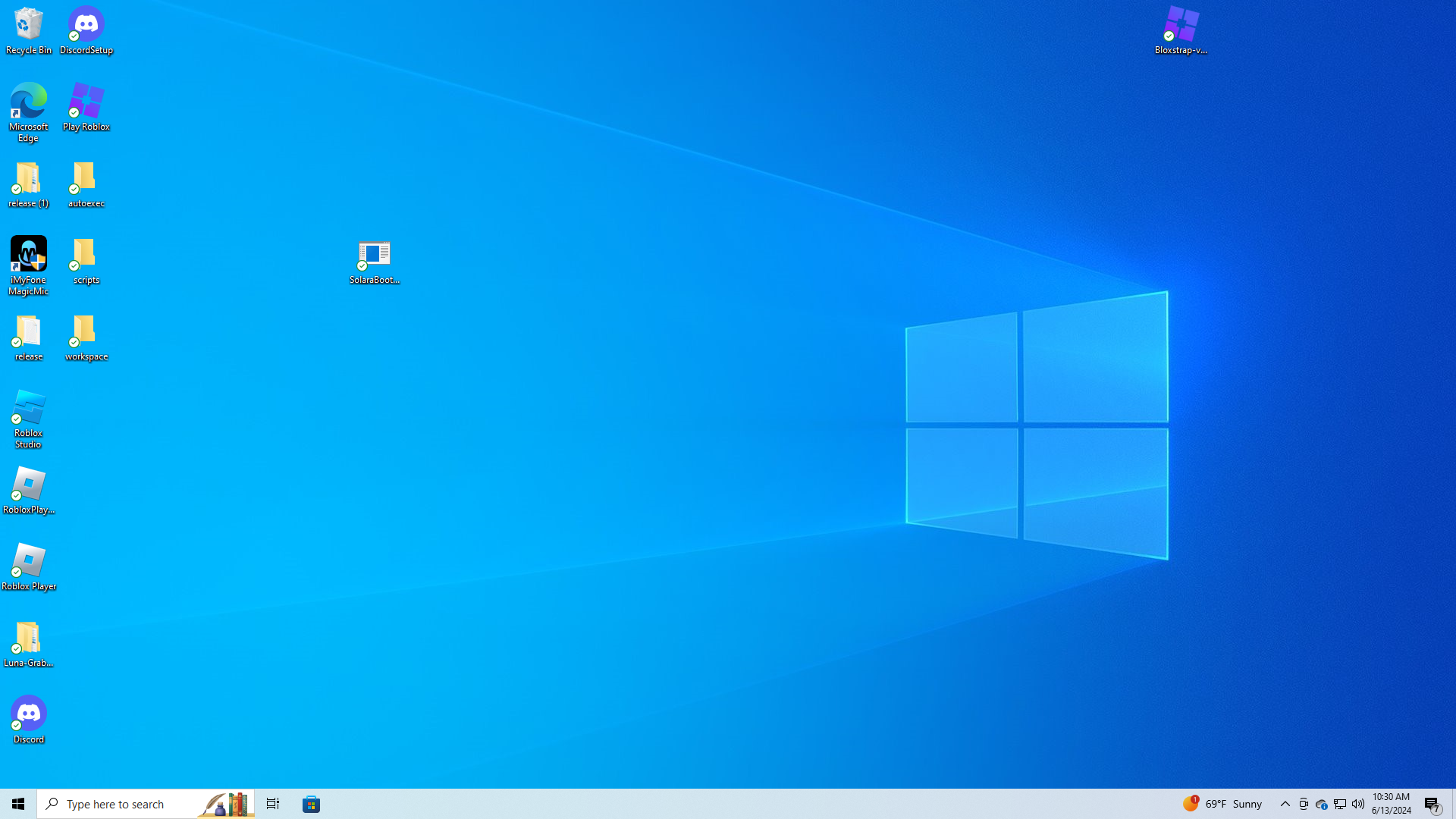Select the SolaraBootstrapper file icon
Viewport: 1456px width, 819px height.
(x=375, y=260)
